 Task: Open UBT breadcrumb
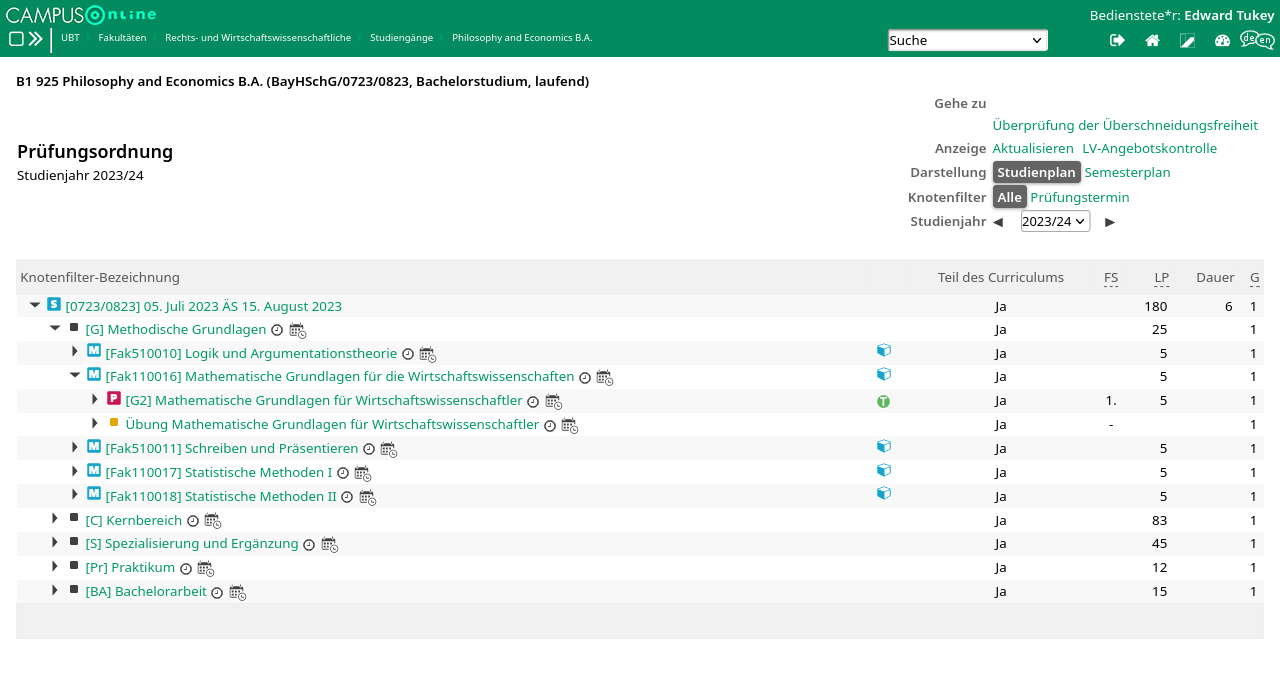(70, 38)
